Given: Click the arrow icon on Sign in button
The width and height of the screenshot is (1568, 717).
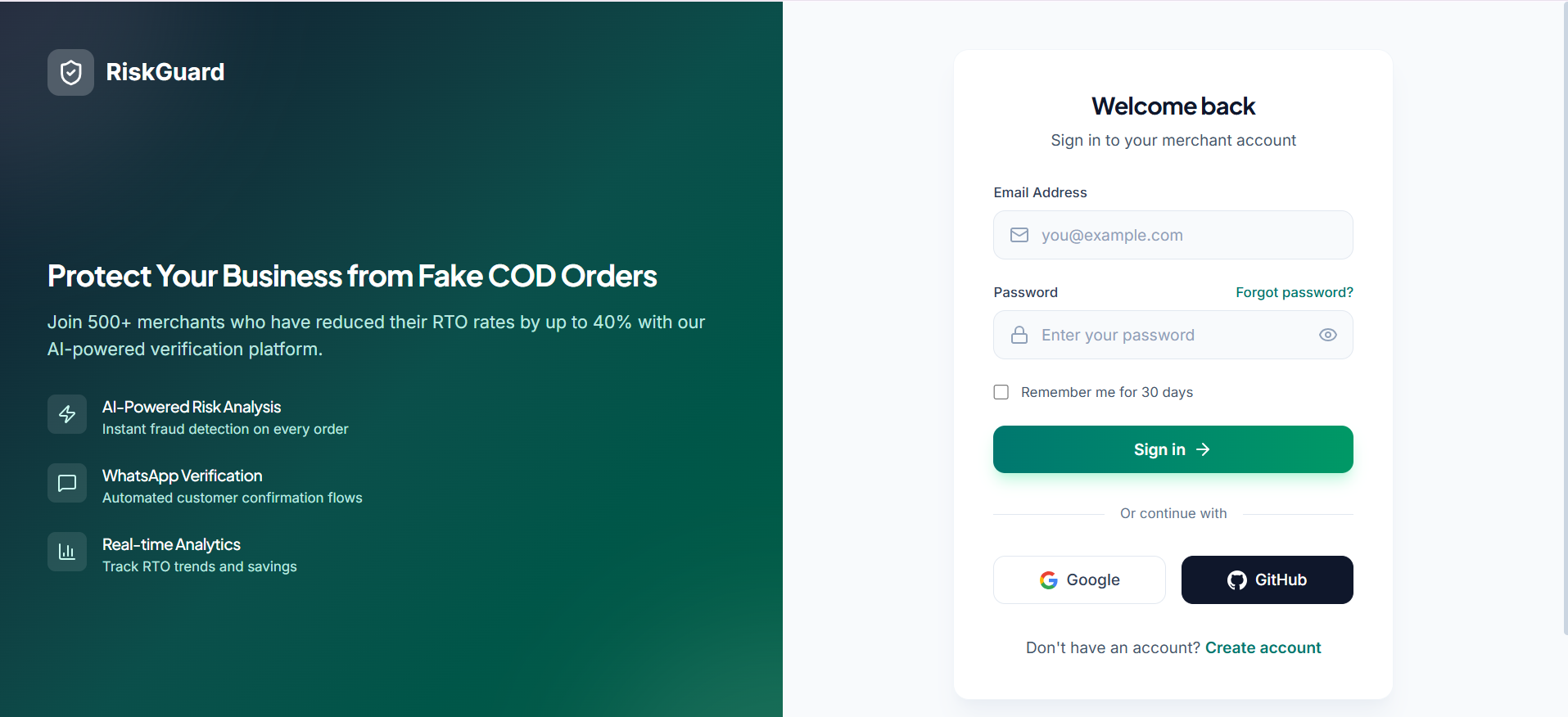Looking at the screenshot, I should click(1203, 449).
